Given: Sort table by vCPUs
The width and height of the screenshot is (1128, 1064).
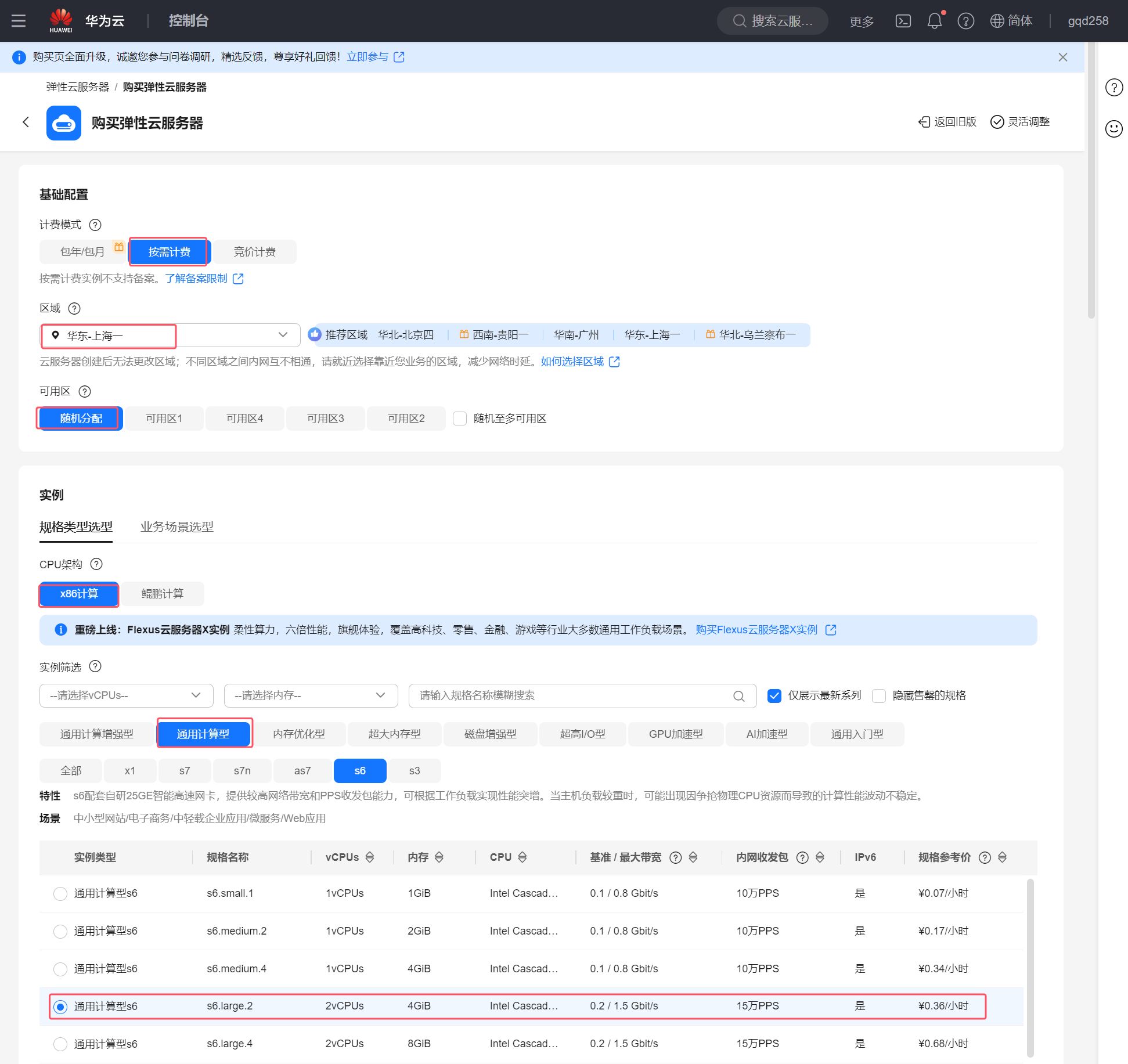Looking at the screenshot, I should (x=370, y=857).
